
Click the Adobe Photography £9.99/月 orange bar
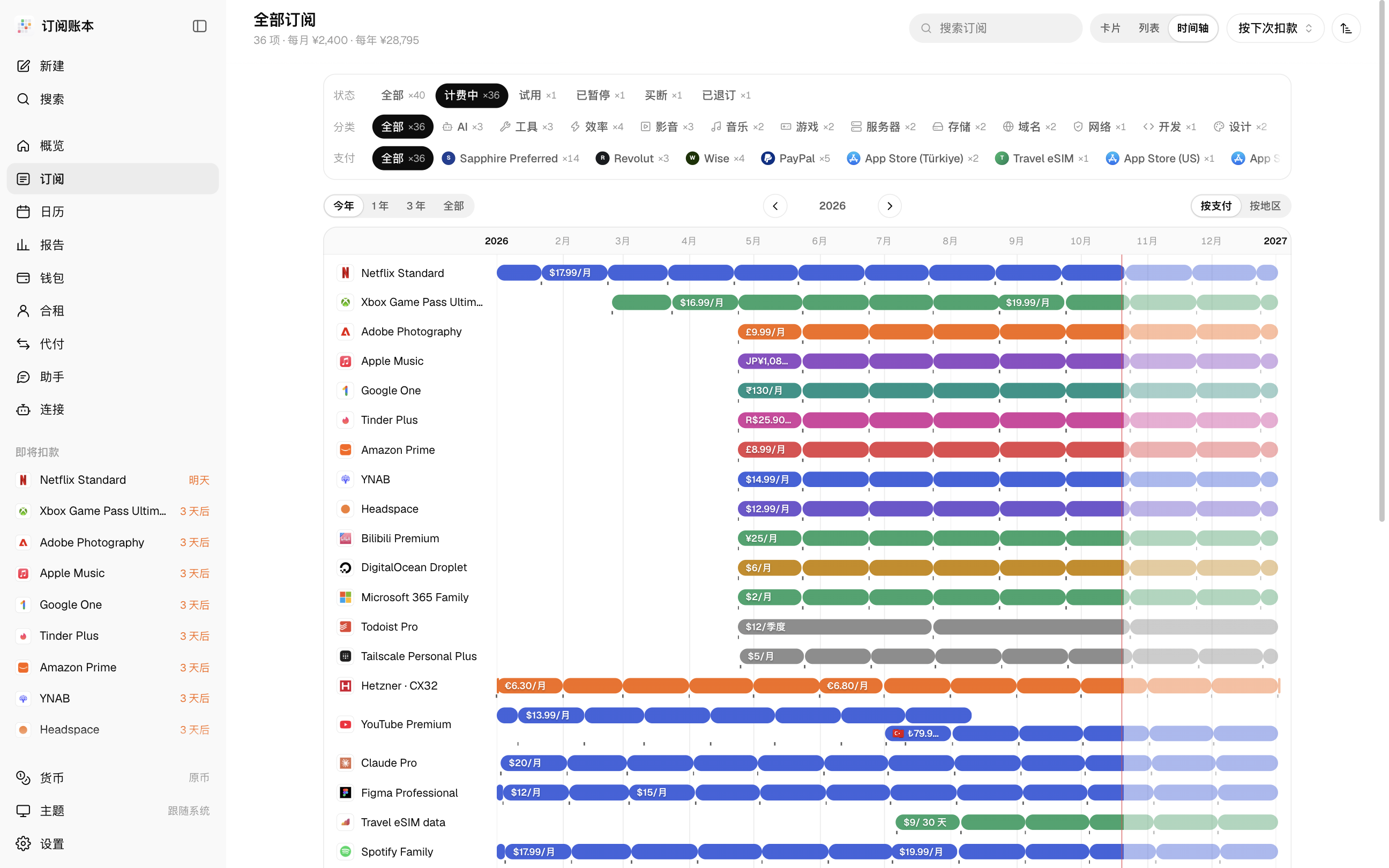coord(769,332)
